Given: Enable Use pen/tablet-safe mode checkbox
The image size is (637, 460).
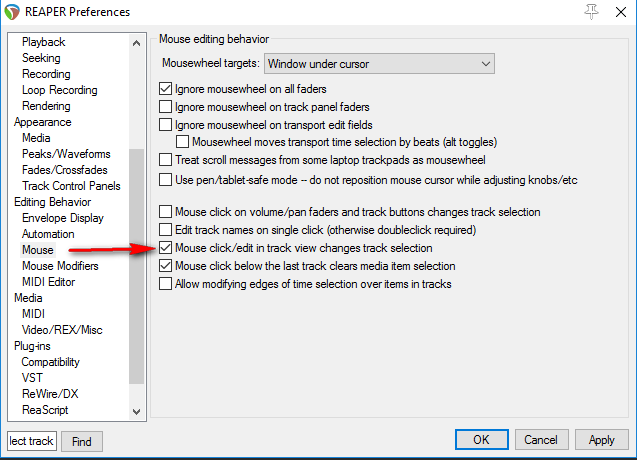Looking at the screenshot, I should (x=165, y=180).
